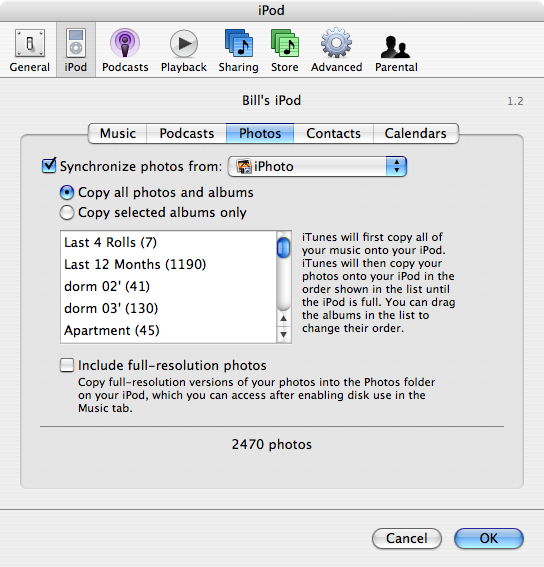This screenshot has width=544, height=567.
Task: Click the album list scroll down arrow
Action: 284,334
